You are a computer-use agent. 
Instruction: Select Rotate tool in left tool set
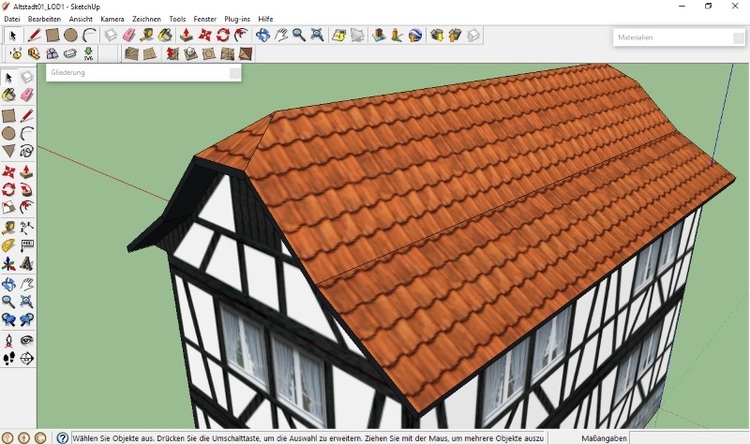tap(9, 189)
